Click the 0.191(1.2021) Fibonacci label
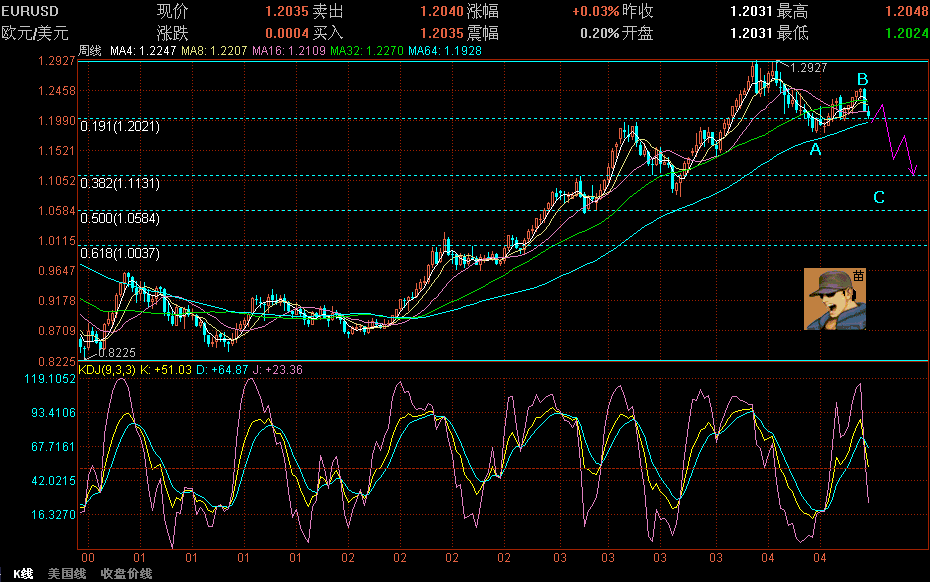The image size is (930, 582). (x=120, y=126)
